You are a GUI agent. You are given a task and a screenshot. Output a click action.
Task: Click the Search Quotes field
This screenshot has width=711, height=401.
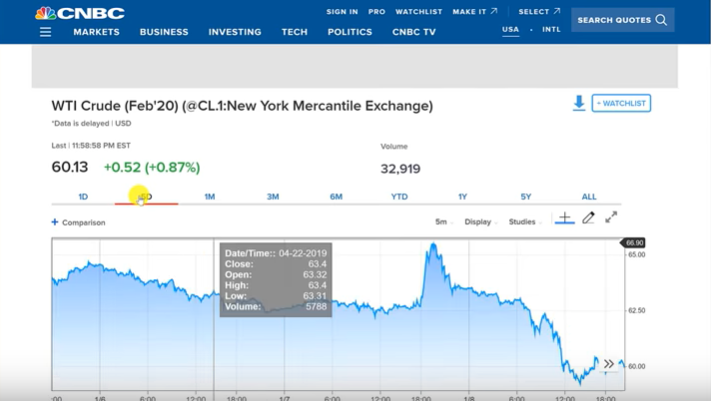click(x=622, y=20)
